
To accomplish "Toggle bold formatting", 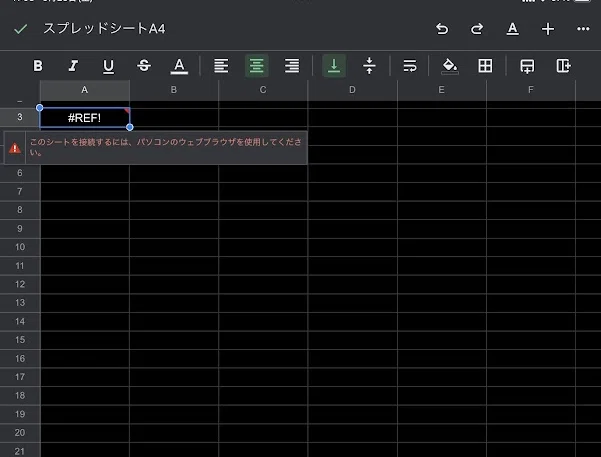I will pos(38,66).
